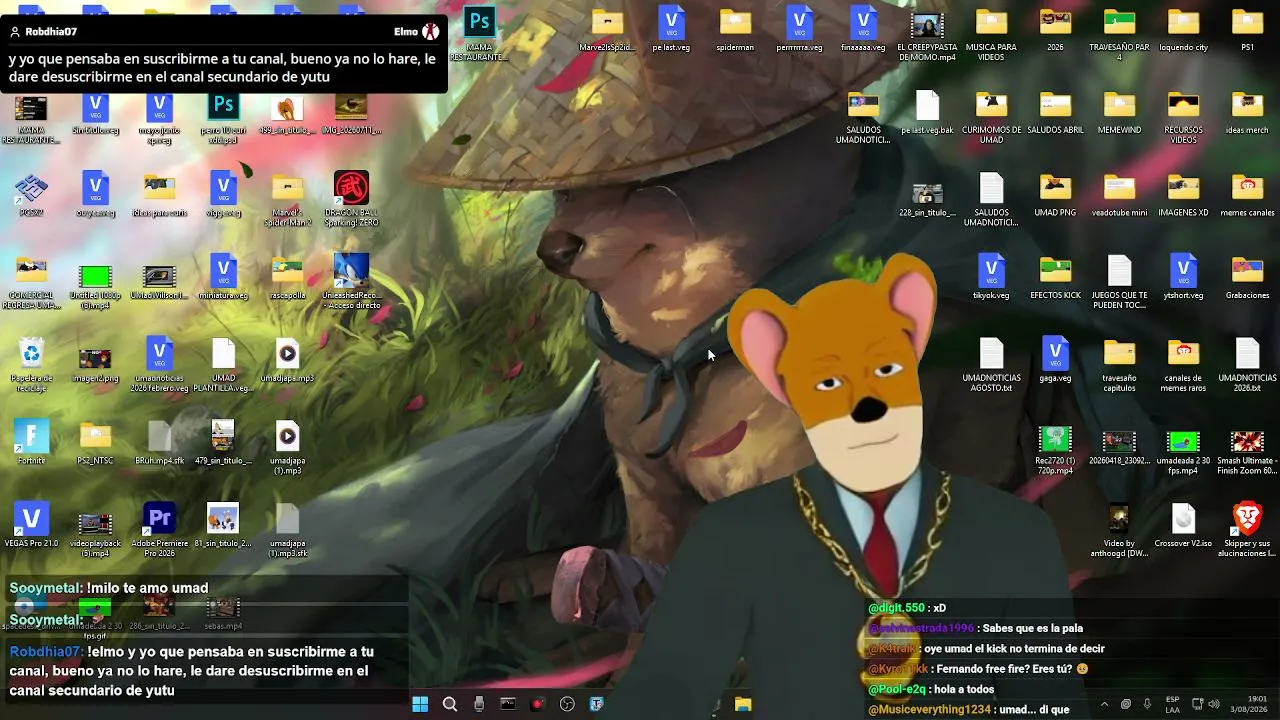Select the veadotube mini folder
1280x720 pixels.
1119,195
